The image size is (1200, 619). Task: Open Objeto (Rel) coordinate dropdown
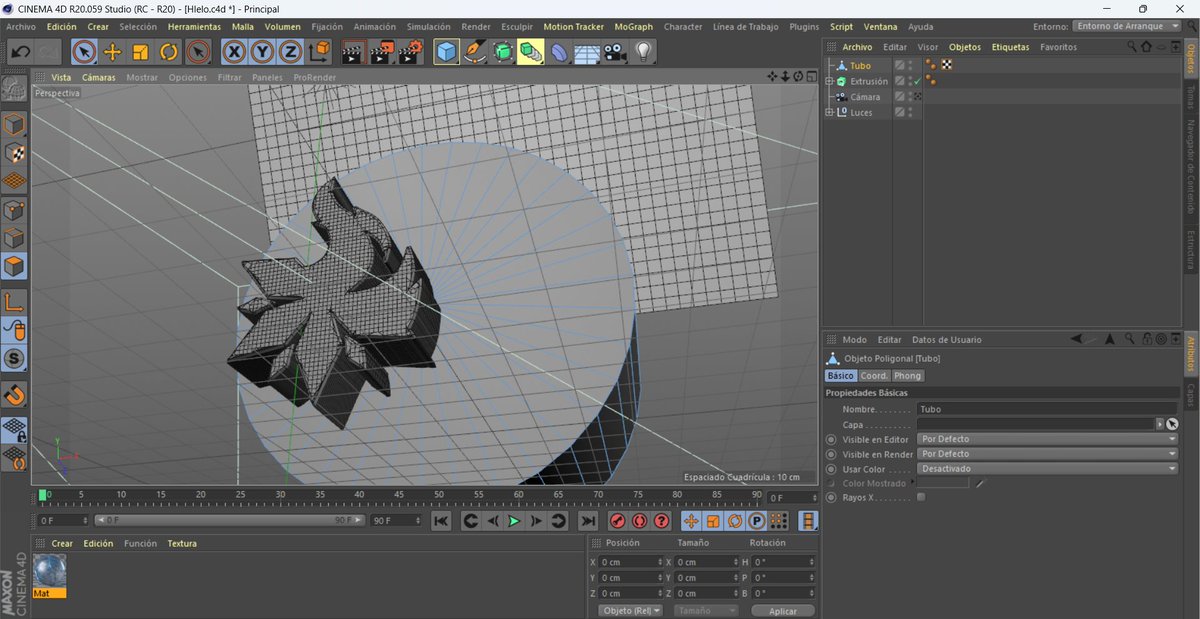tap(631, 610)
